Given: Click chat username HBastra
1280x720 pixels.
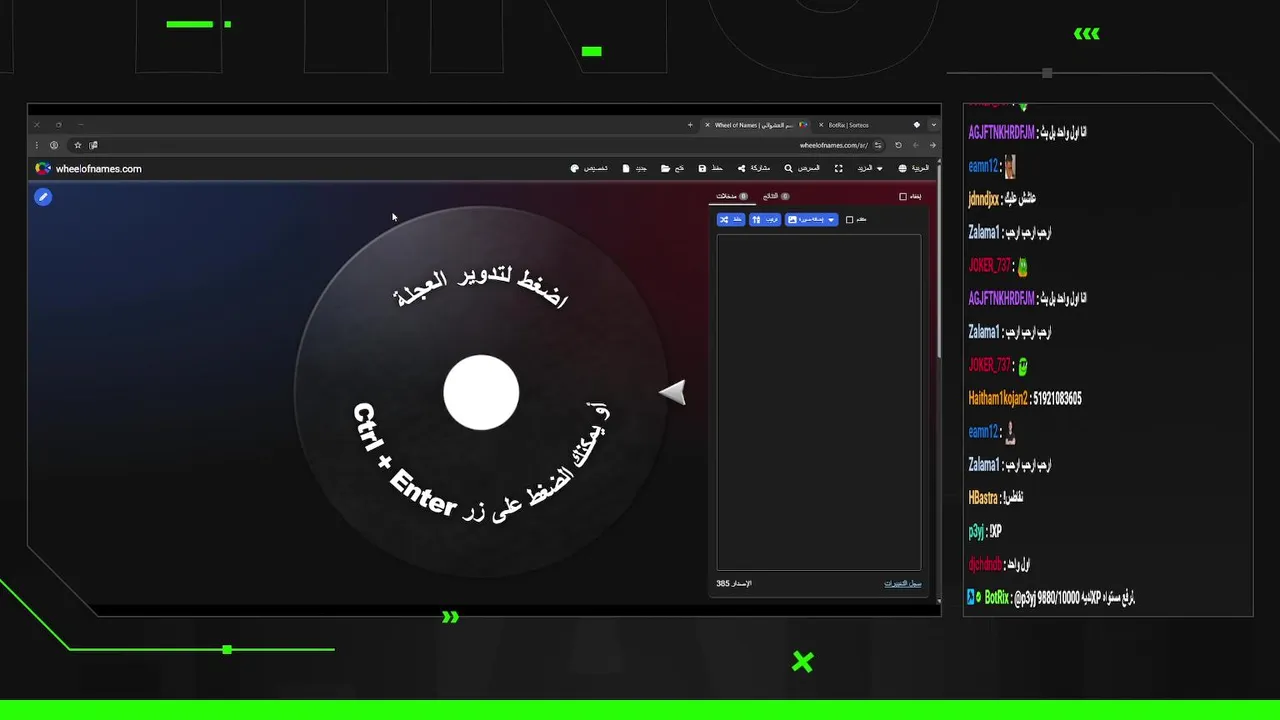Looking at the screenshot, I should click(x=981, y=497).
